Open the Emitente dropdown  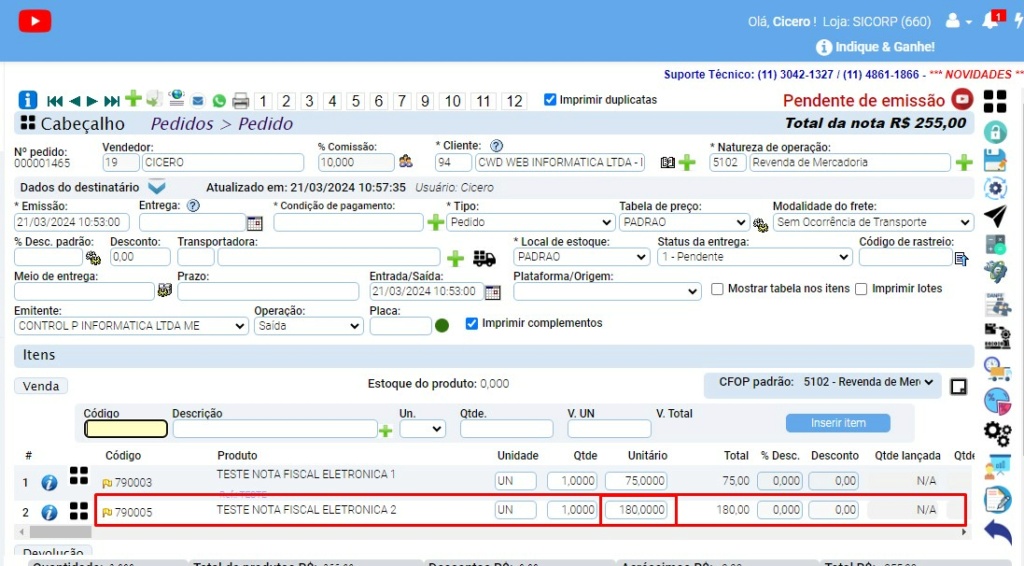pos(131,326)
